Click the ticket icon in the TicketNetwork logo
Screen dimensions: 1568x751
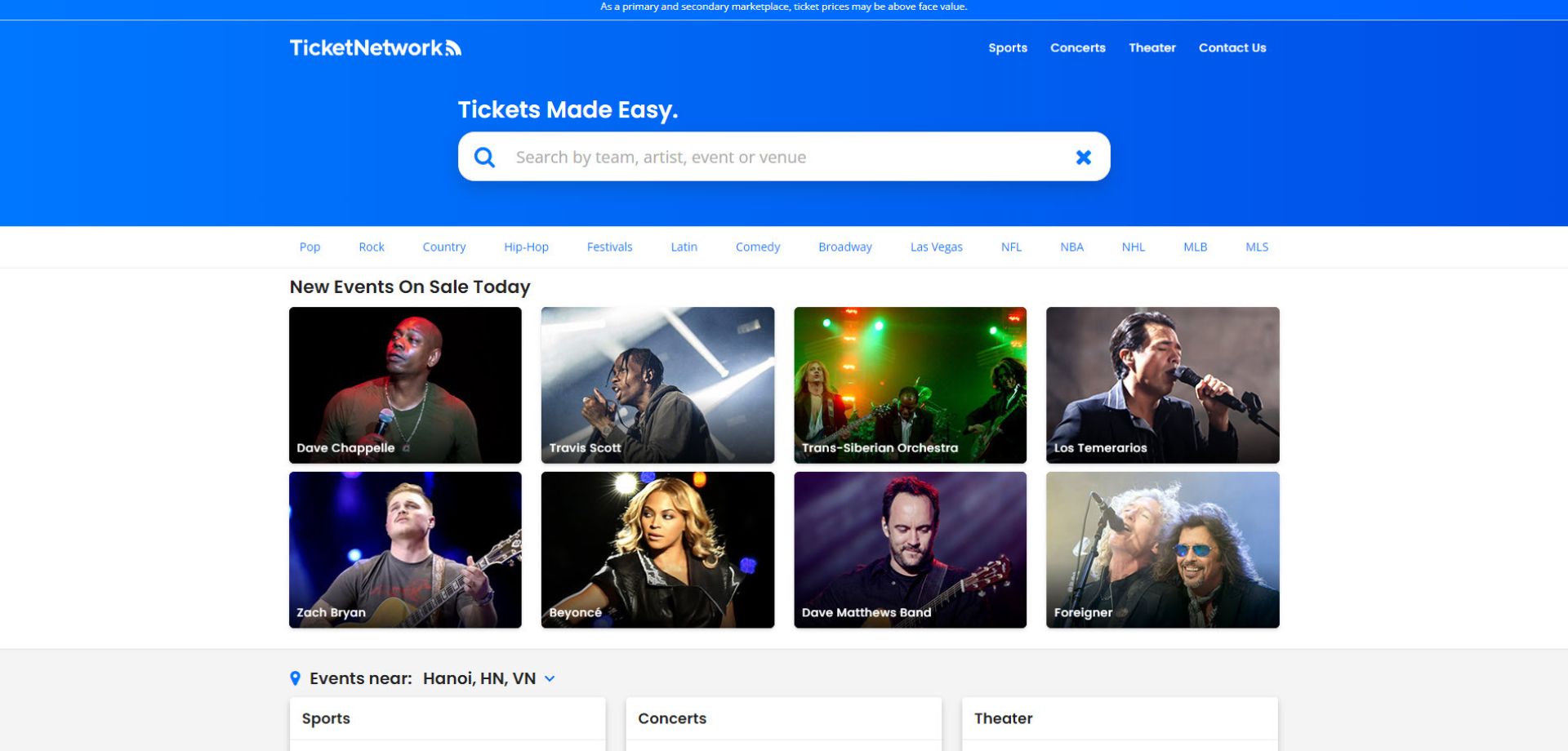[454, 47]
